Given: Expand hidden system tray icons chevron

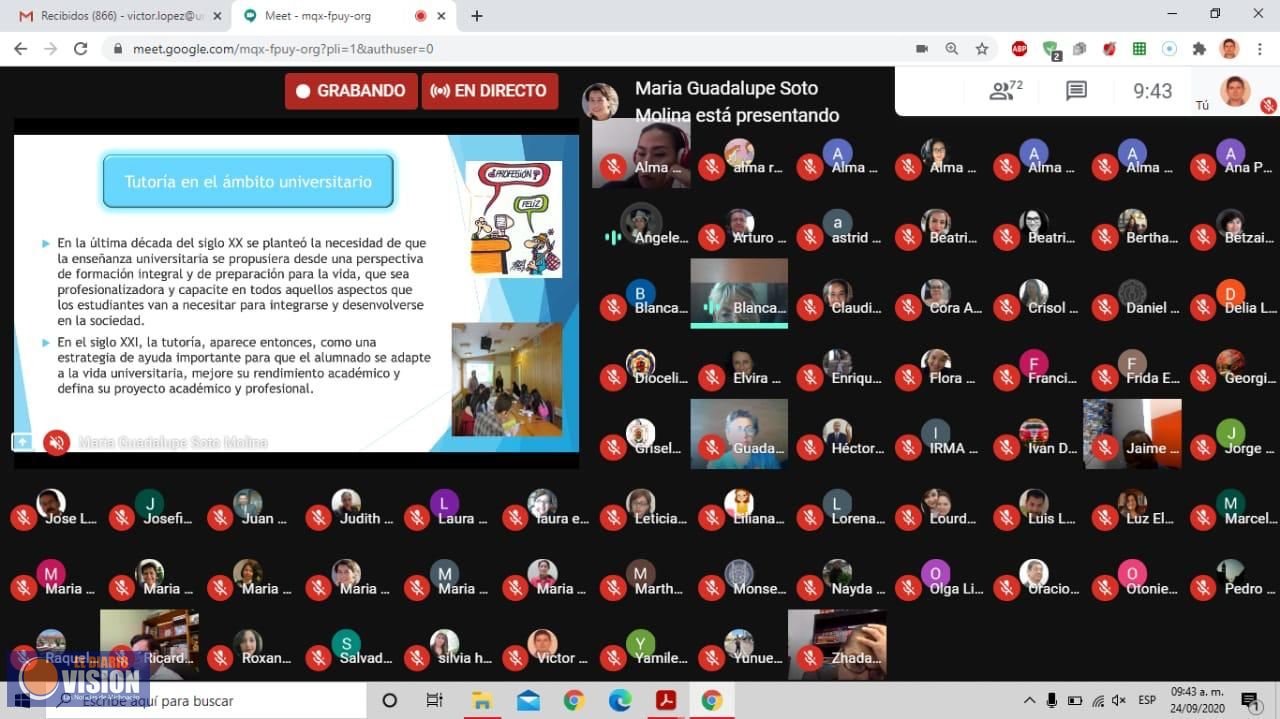Looking at the screenshot, I should pos(1029,700).
